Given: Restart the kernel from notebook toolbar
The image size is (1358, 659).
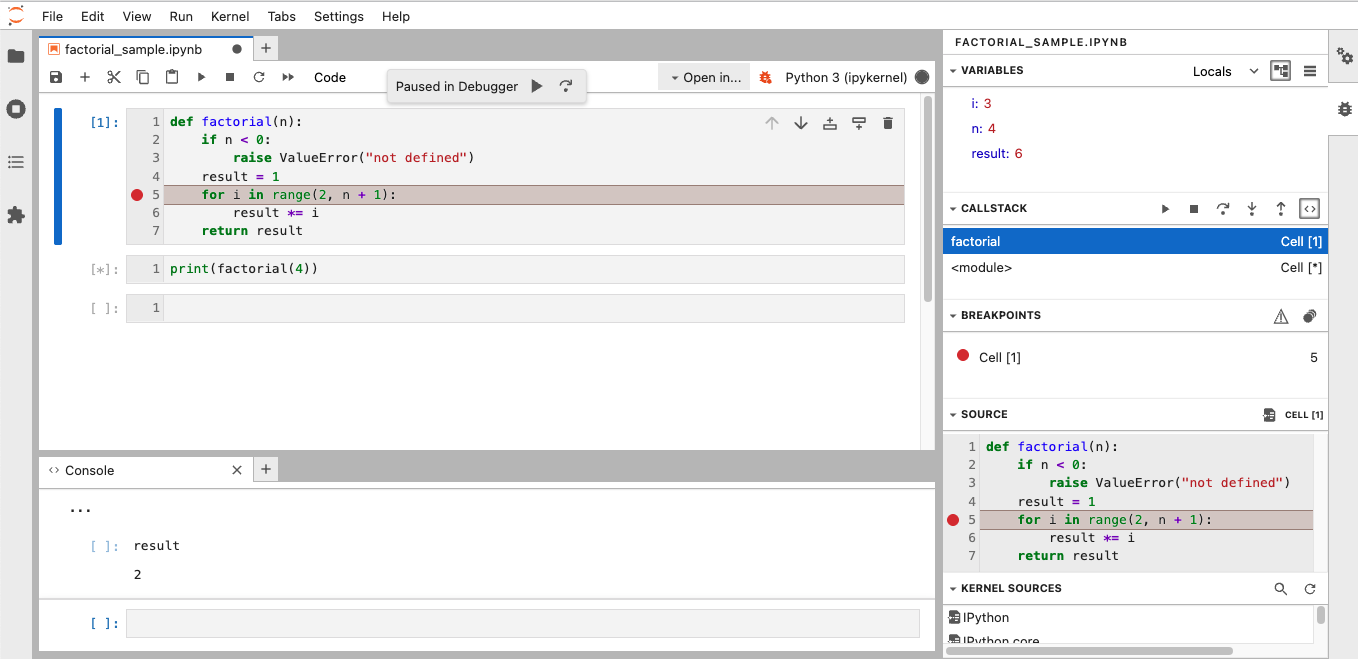Looking at the screenshot, I should (x=259, y=77).
